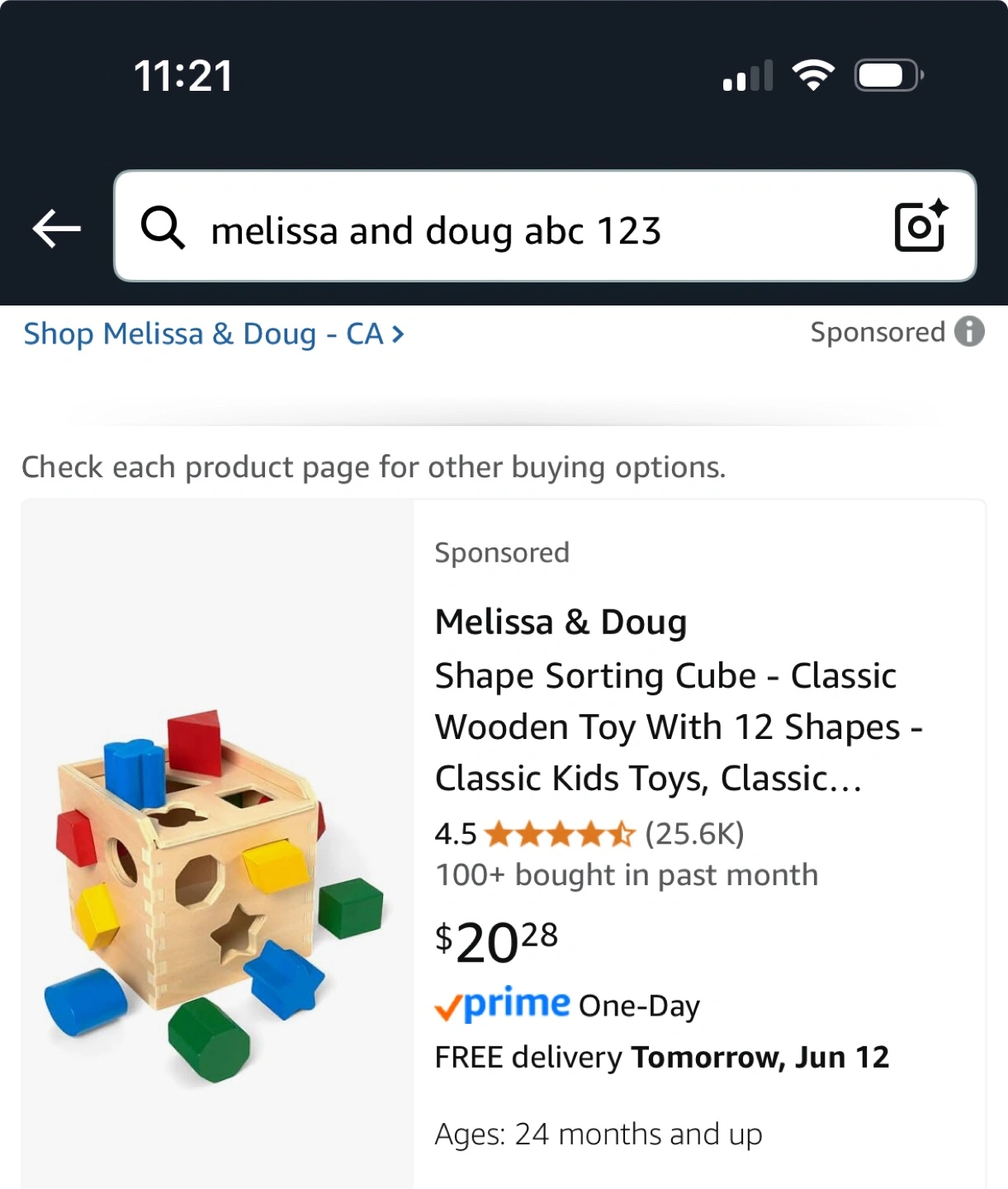Expand chevron beside Shop Melissa & Doug
The height and width of the screenshot is (1189, 1008).
click(x=398, y=334)
